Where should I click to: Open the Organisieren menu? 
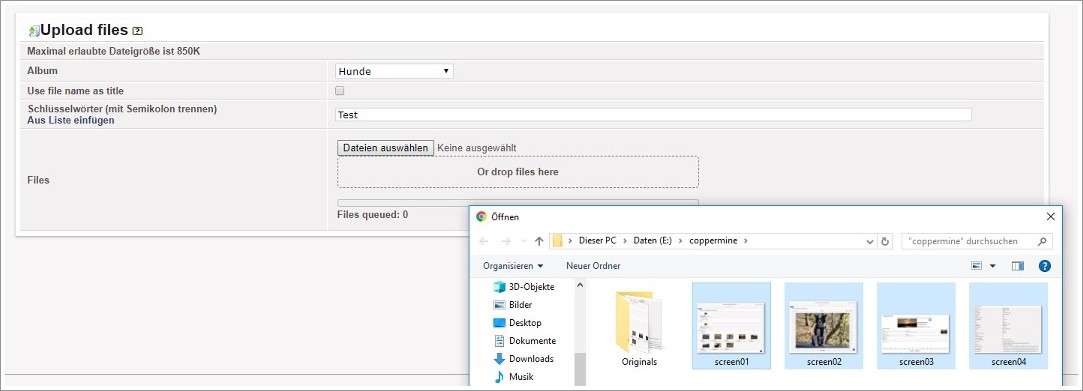pos(513,266)
